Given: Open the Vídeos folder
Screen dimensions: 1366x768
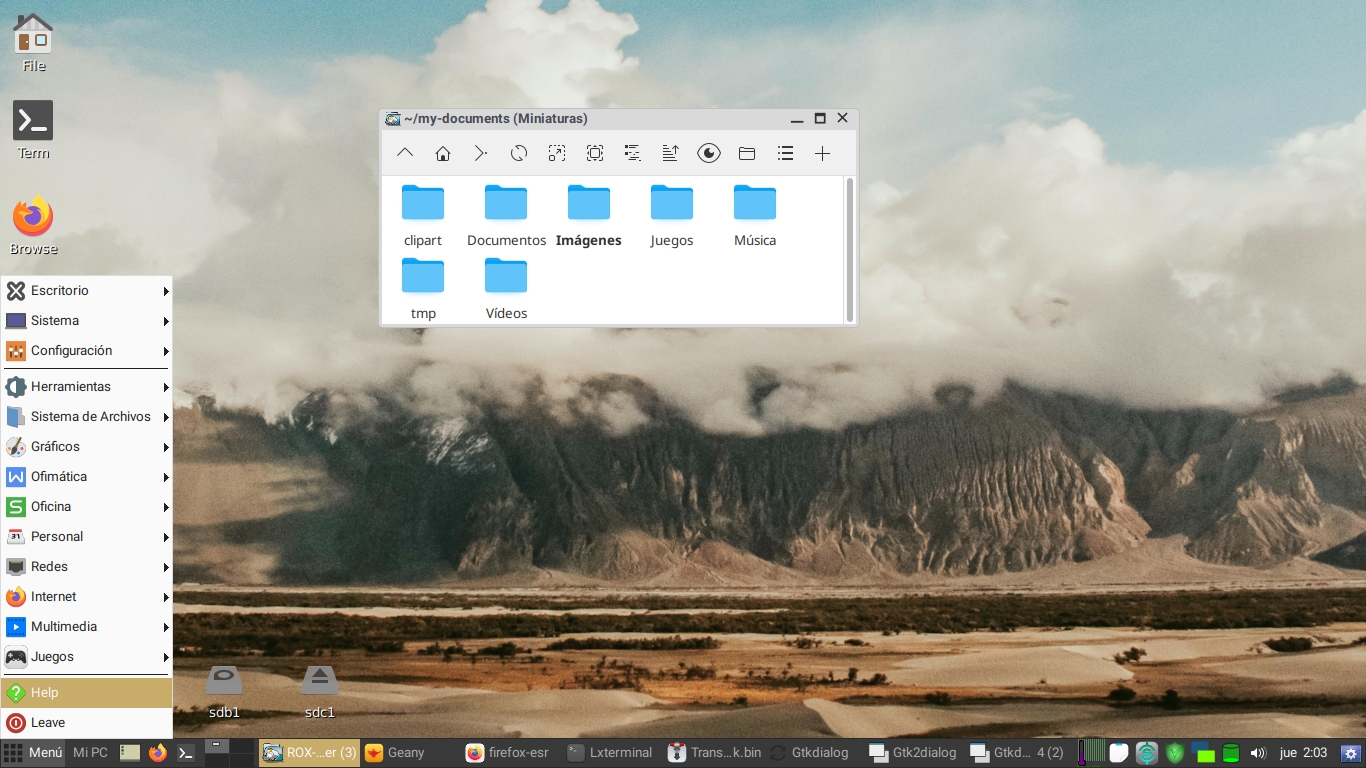Looking at the screenshot, I should coord(506,288).
